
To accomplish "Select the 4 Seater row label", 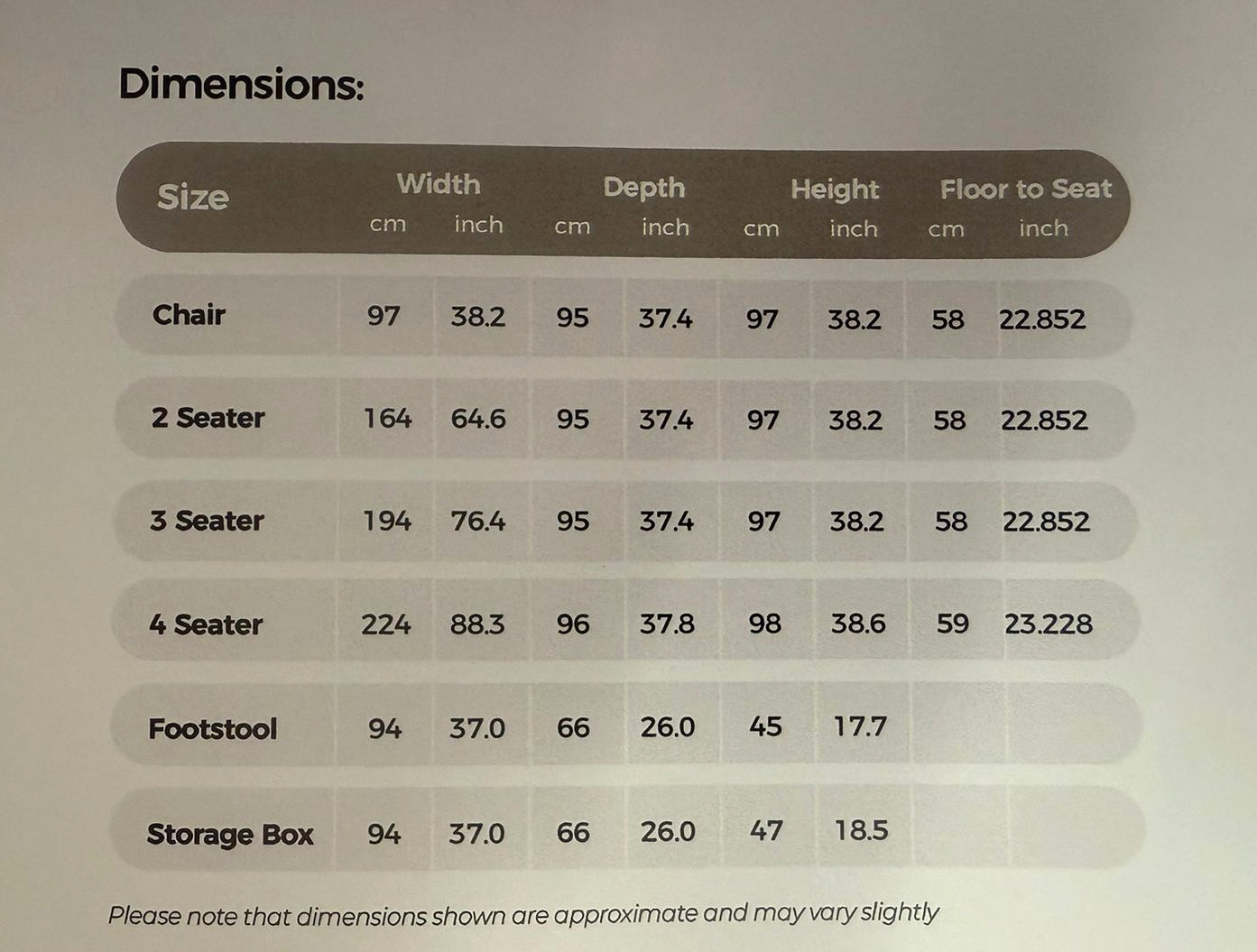I will coord(206,624).
